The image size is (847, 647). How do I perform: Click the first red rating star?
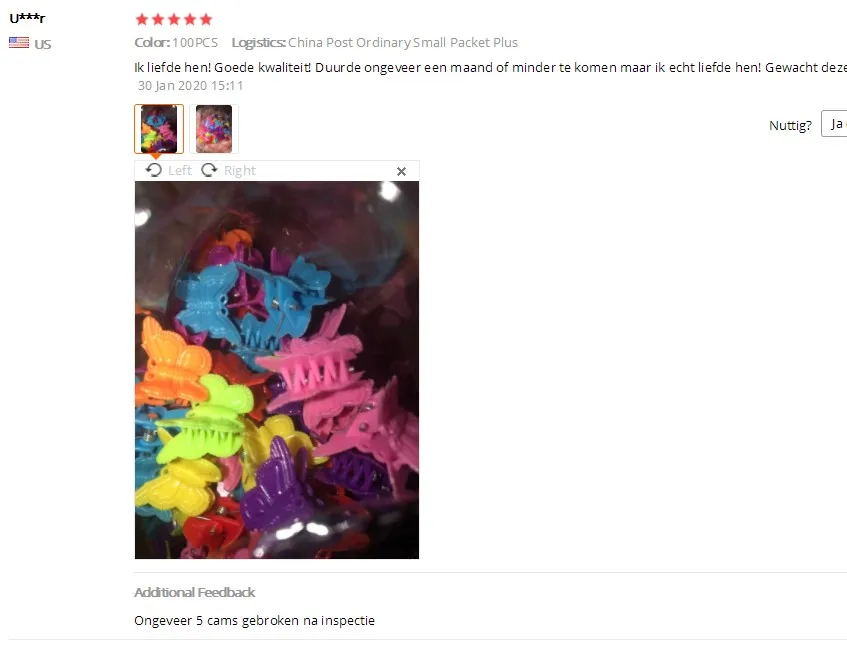tap(142, 20)
